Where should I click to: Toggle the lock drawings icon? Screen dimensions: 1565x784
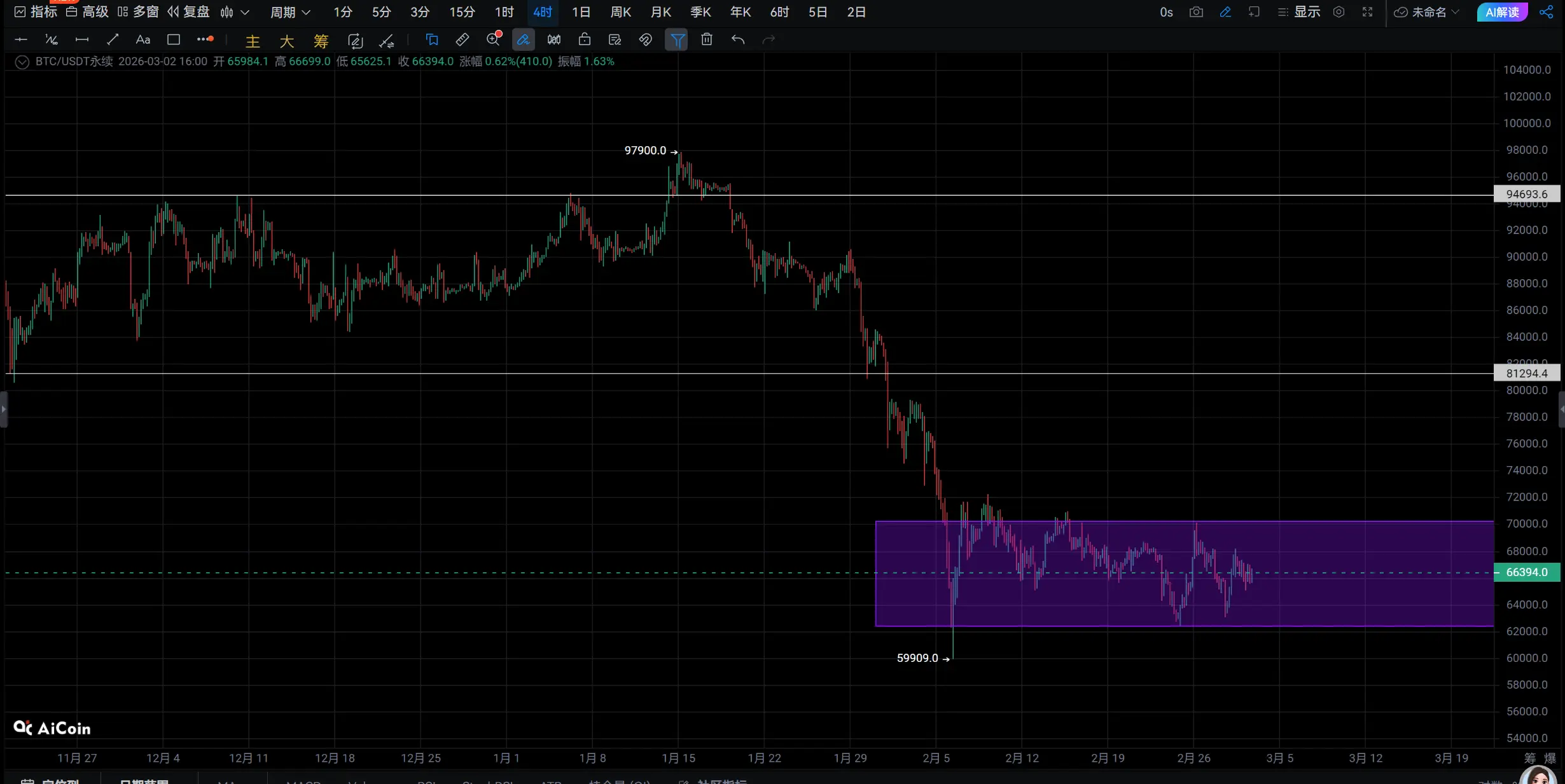pos(584,39)
